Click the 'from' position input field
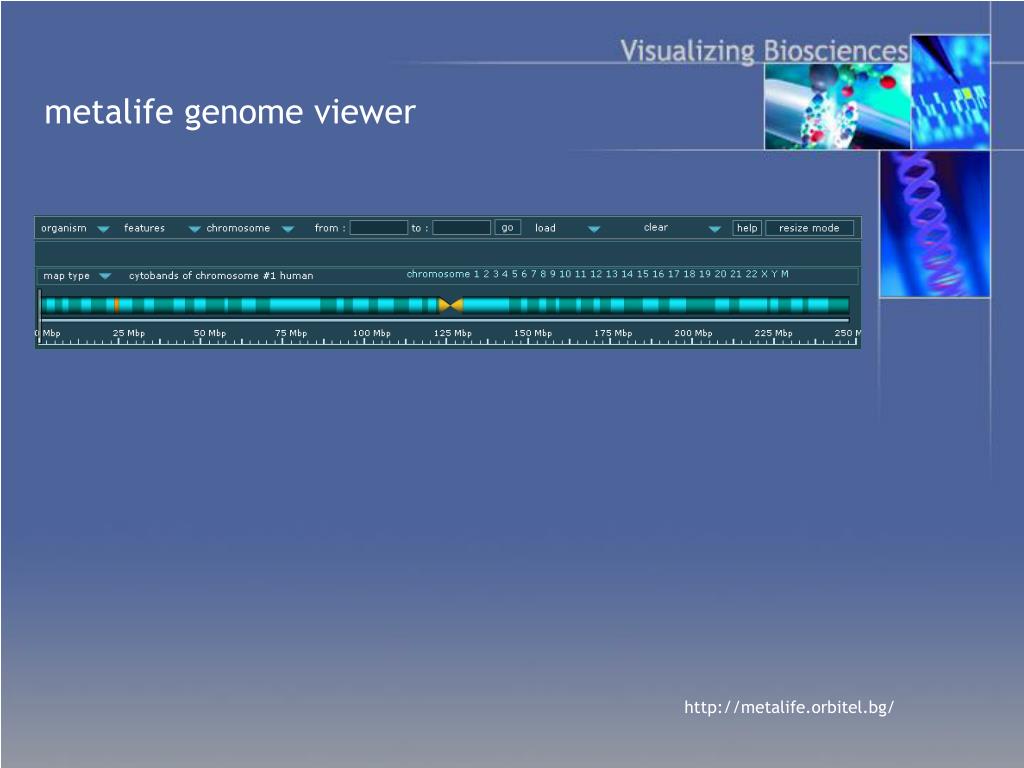 coord(379,227)
